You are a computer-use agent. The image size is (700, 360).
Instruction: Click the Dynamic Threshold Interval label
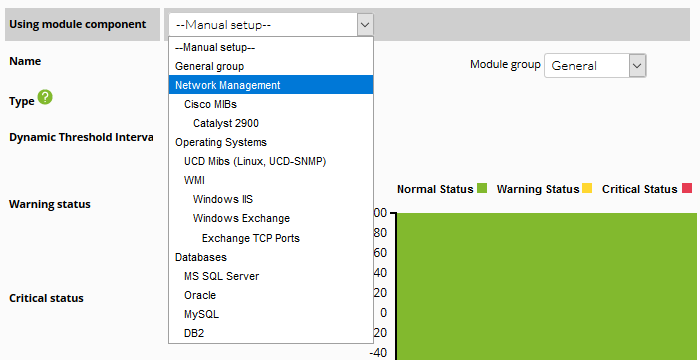click(x=81, y=137)
